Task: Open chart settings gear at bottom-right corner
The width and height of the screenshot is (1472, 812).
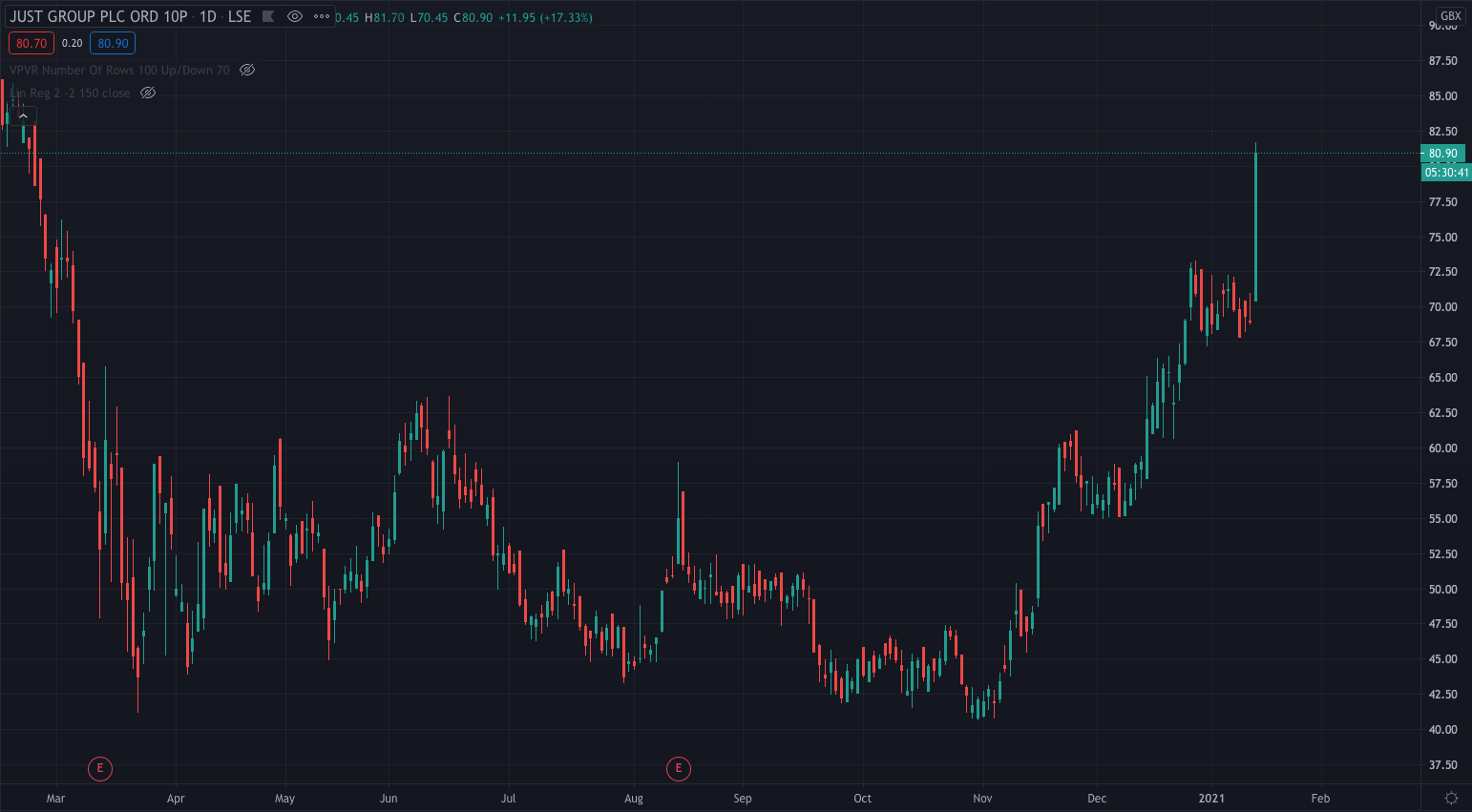Action: (x=1451, y=798)
